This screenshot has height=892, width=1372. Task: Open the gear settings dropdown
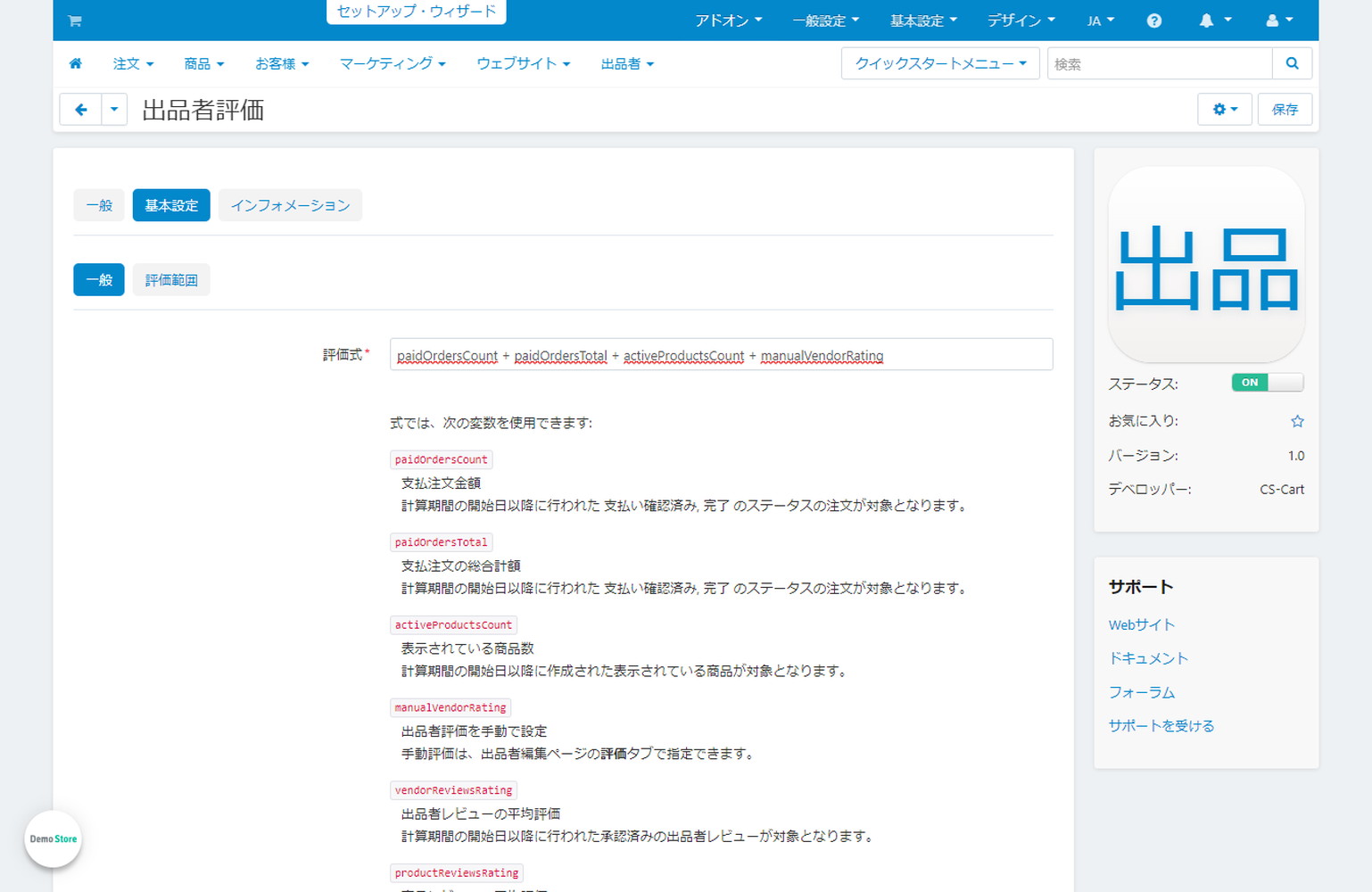click(x=1225, y=110)
